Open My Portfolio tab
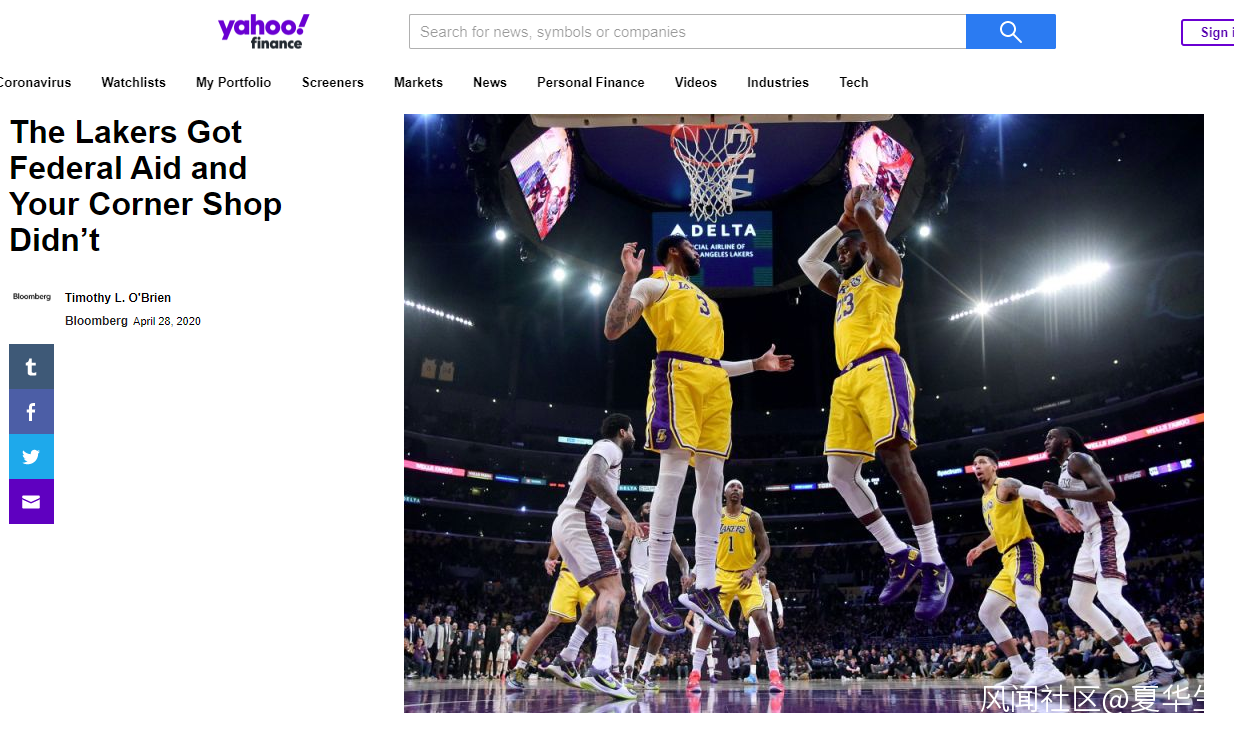The image size is (1234, 730). (x=233, y=82)
